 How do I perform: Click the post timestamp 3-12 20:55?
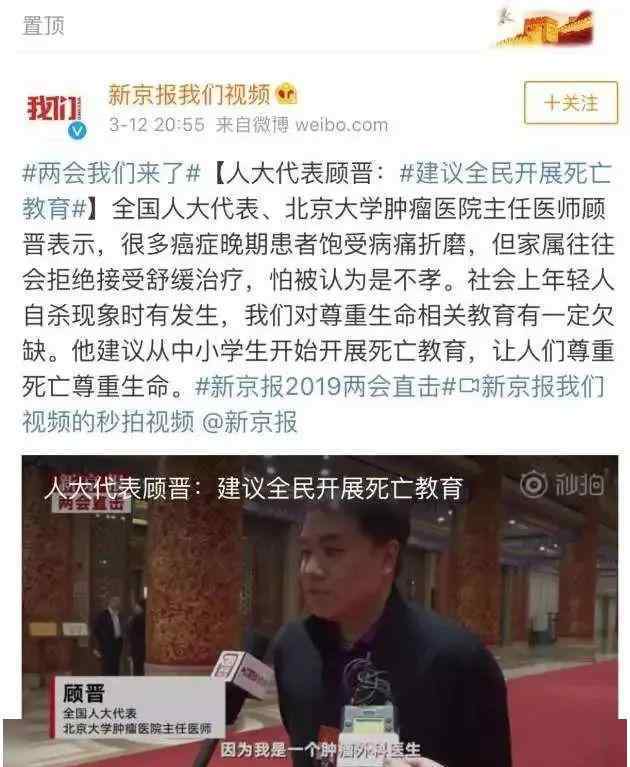pos(157,125)
